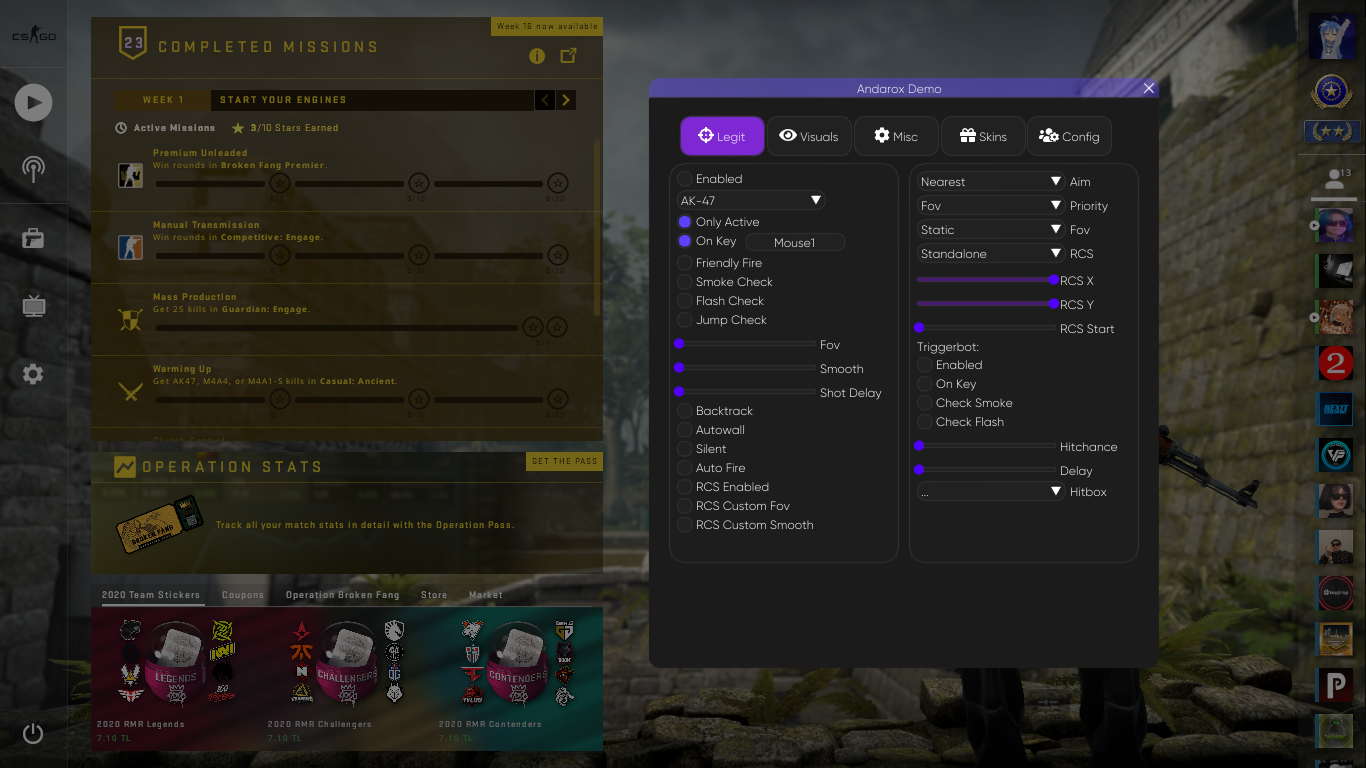Switch to the Misc tab
The width and height of the screenshot is (1366, 768).
(x=896, y=136)
